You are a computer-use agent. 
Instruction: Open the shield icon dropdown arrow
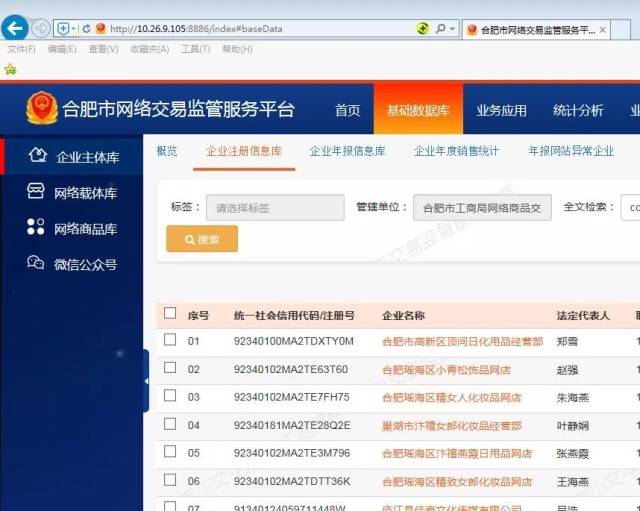pos(73,29)
